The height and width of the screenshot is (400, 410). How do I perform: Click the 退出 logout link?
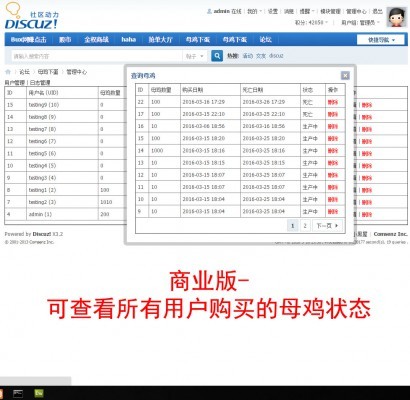(377, 11)
